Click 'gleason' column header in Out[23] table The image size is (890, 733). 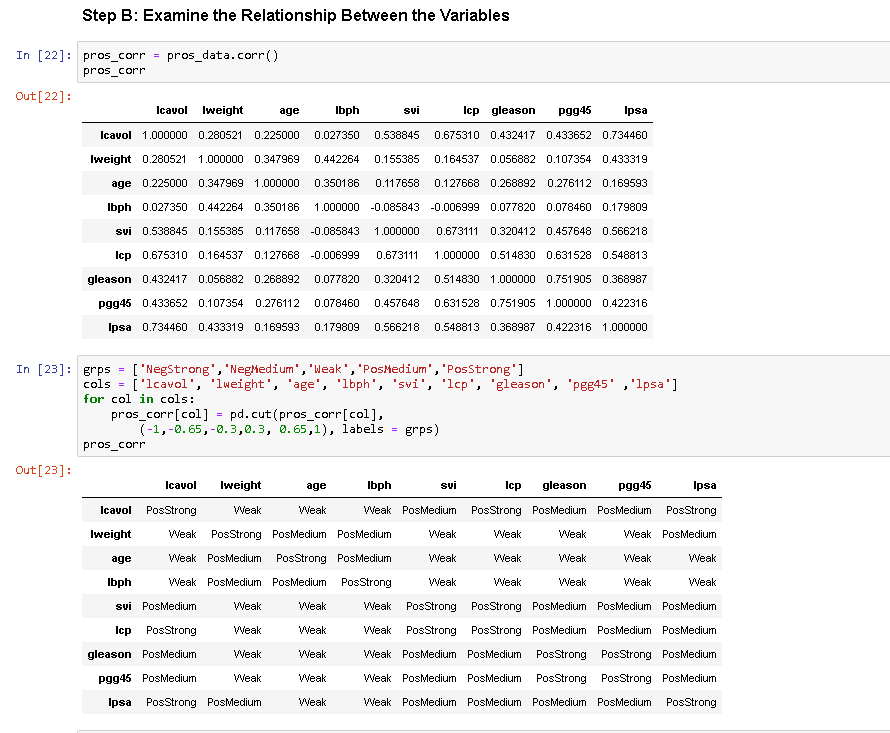point(564,485)
